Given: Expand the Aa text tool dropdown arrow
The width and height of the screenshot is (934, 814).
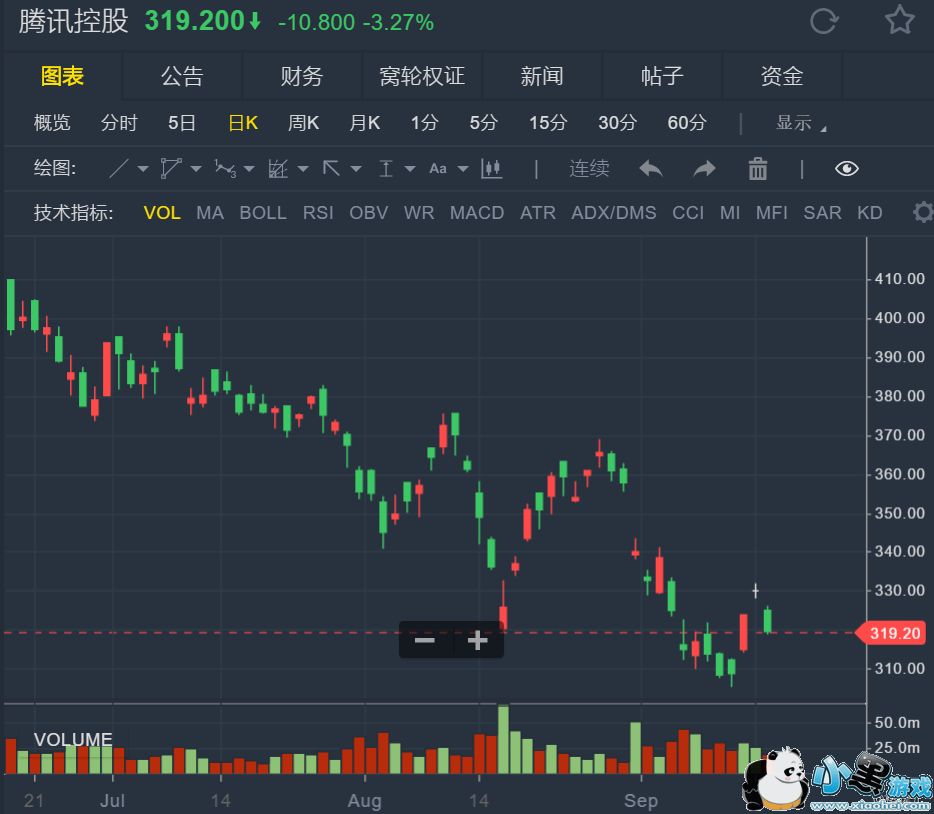Looking at the screenshot, I should pos(462,170).
